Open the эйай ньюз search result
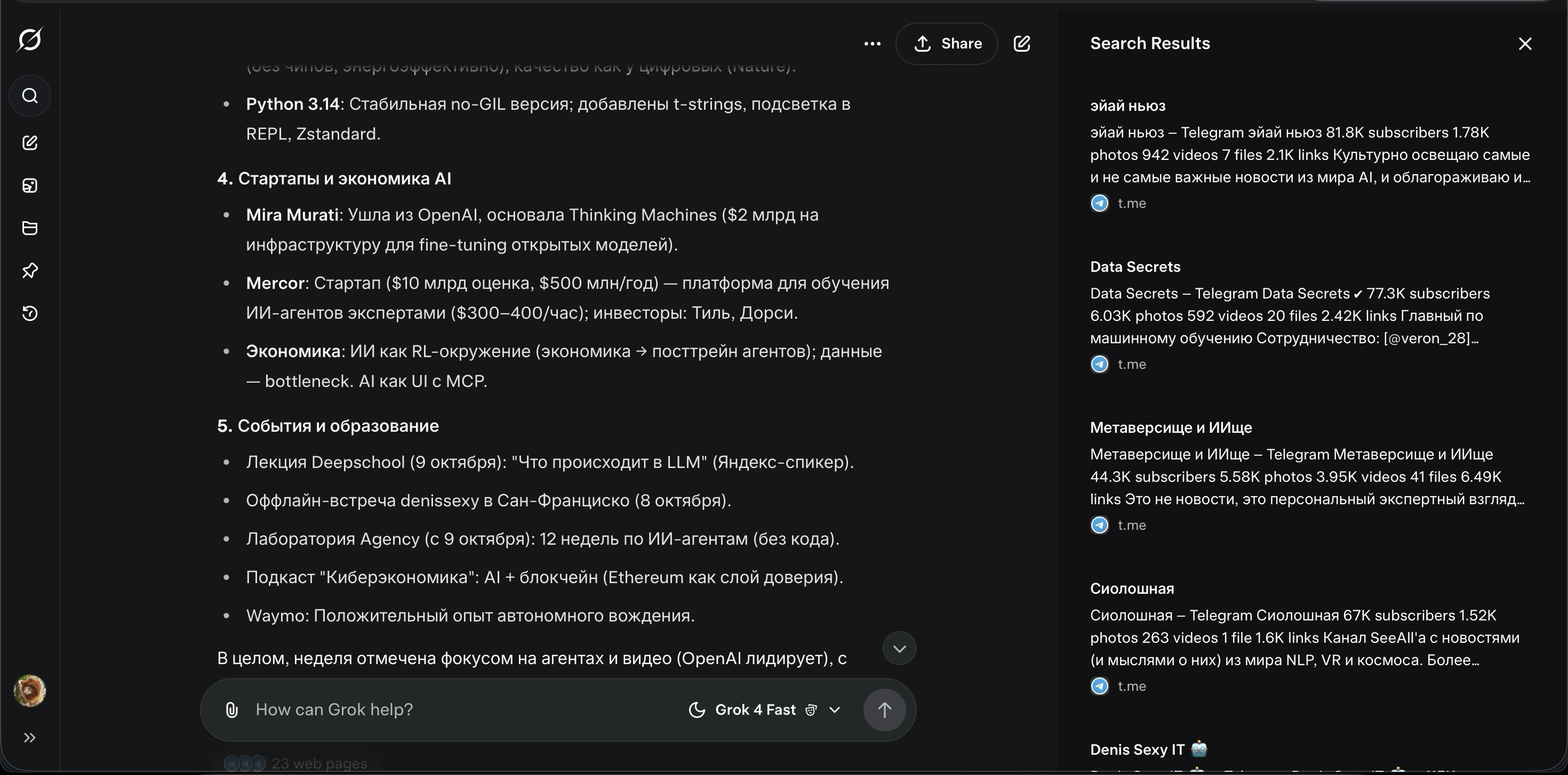The height and width of the screenshot is (775, 1568). 1127,106
